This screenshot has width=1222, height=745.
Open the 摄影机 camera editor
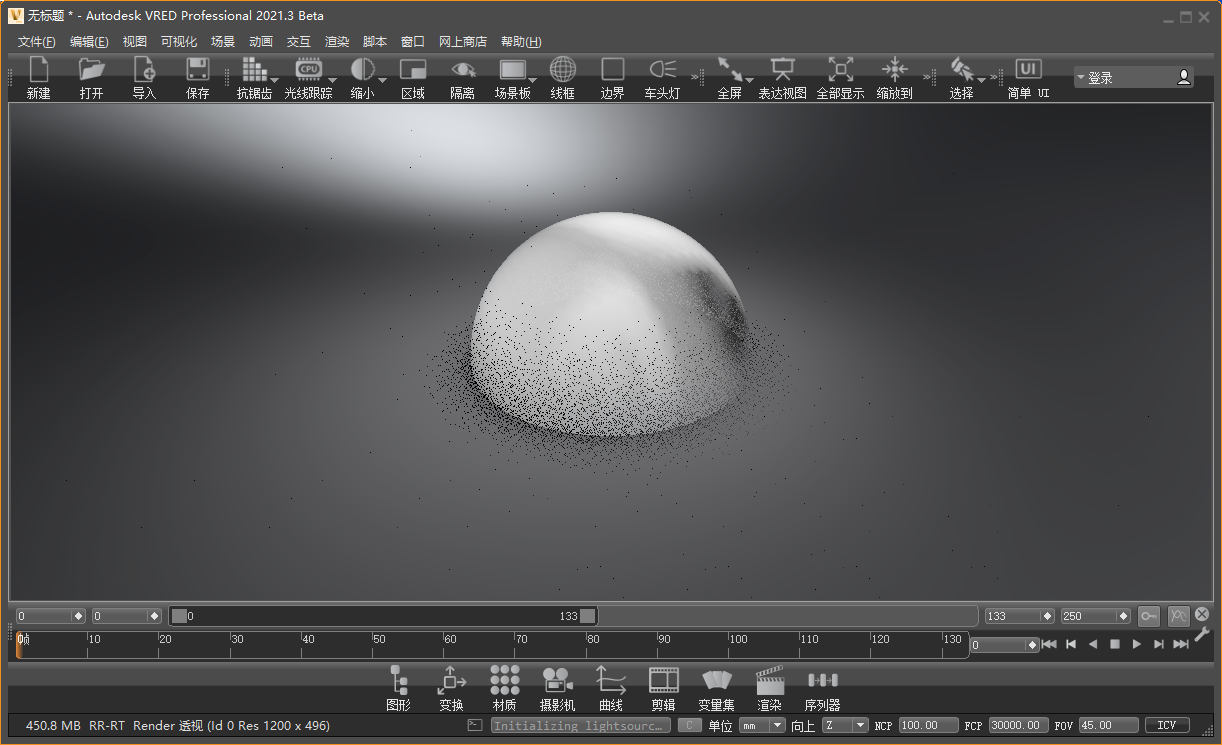coord(557,682)
